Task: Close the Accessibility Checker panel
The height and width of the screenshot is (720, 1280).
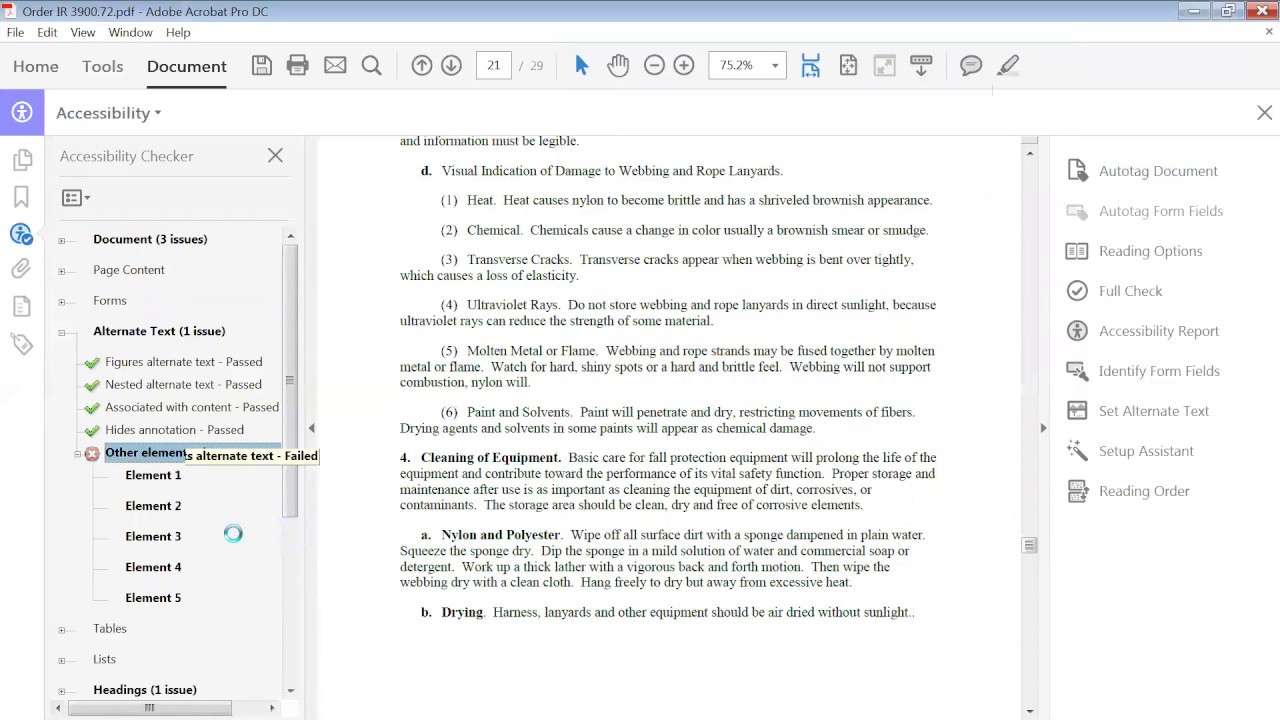Action: pyautogui.click(x=275, y=155)
